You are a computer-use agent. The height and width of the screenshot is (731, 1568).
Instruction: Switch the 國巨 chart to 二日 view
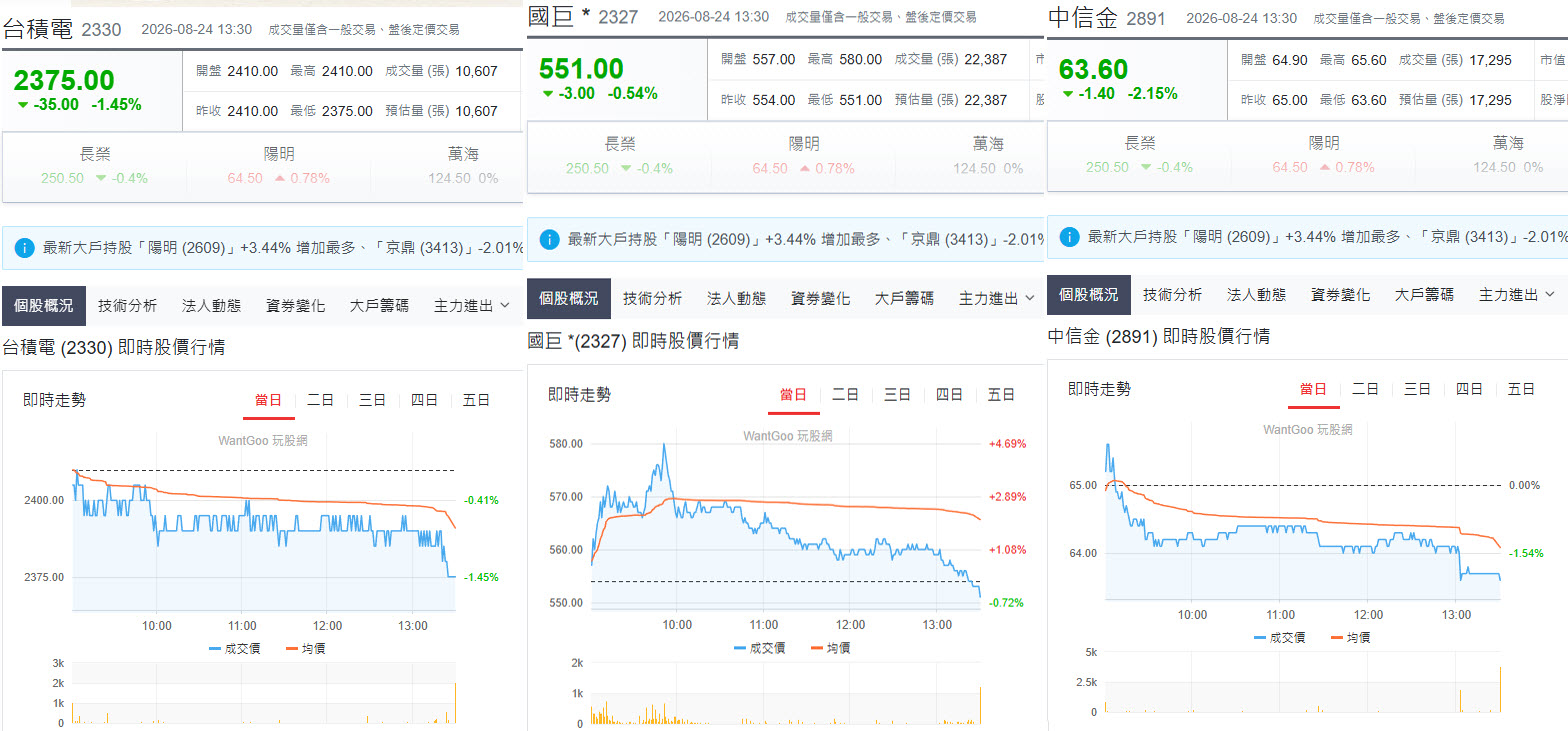click(x=846, y=395)
